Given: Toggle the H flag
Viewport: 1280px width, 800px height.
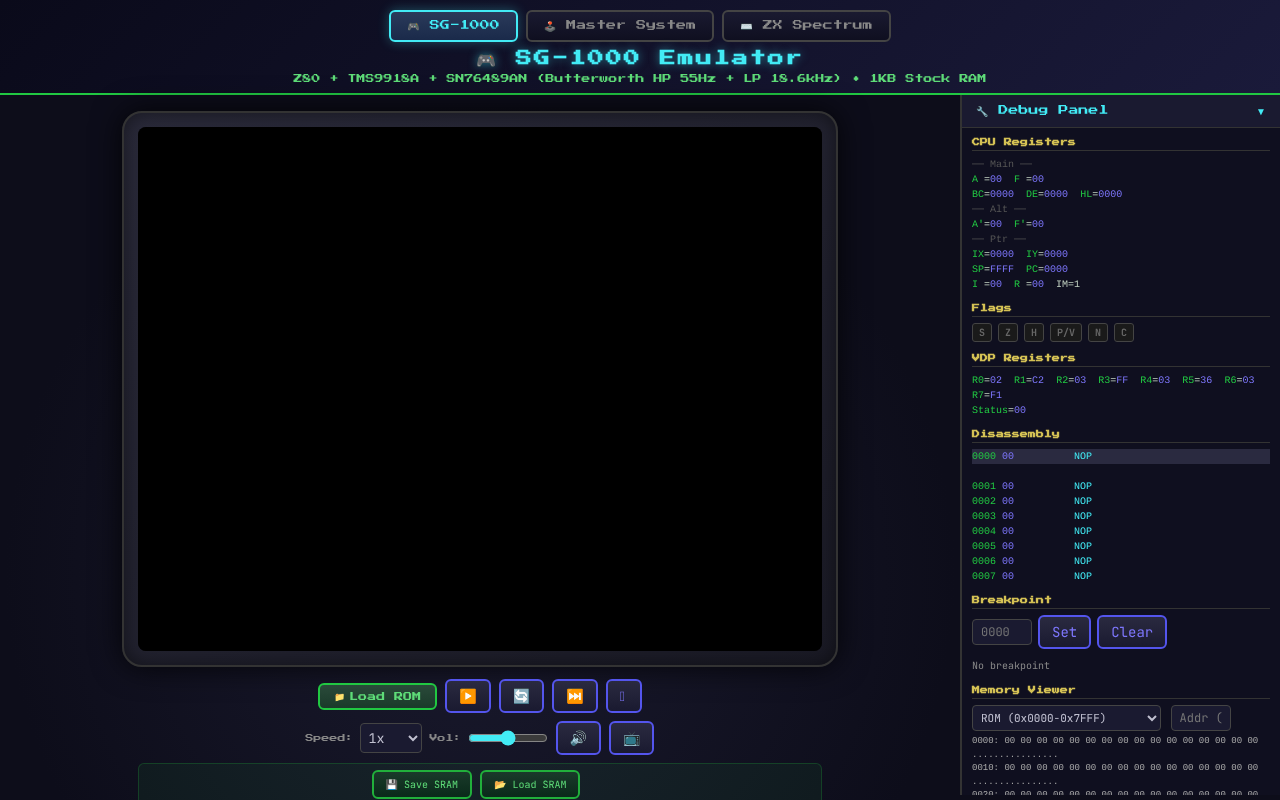Looking at the screenshot, I should (x=1034, y=333).
